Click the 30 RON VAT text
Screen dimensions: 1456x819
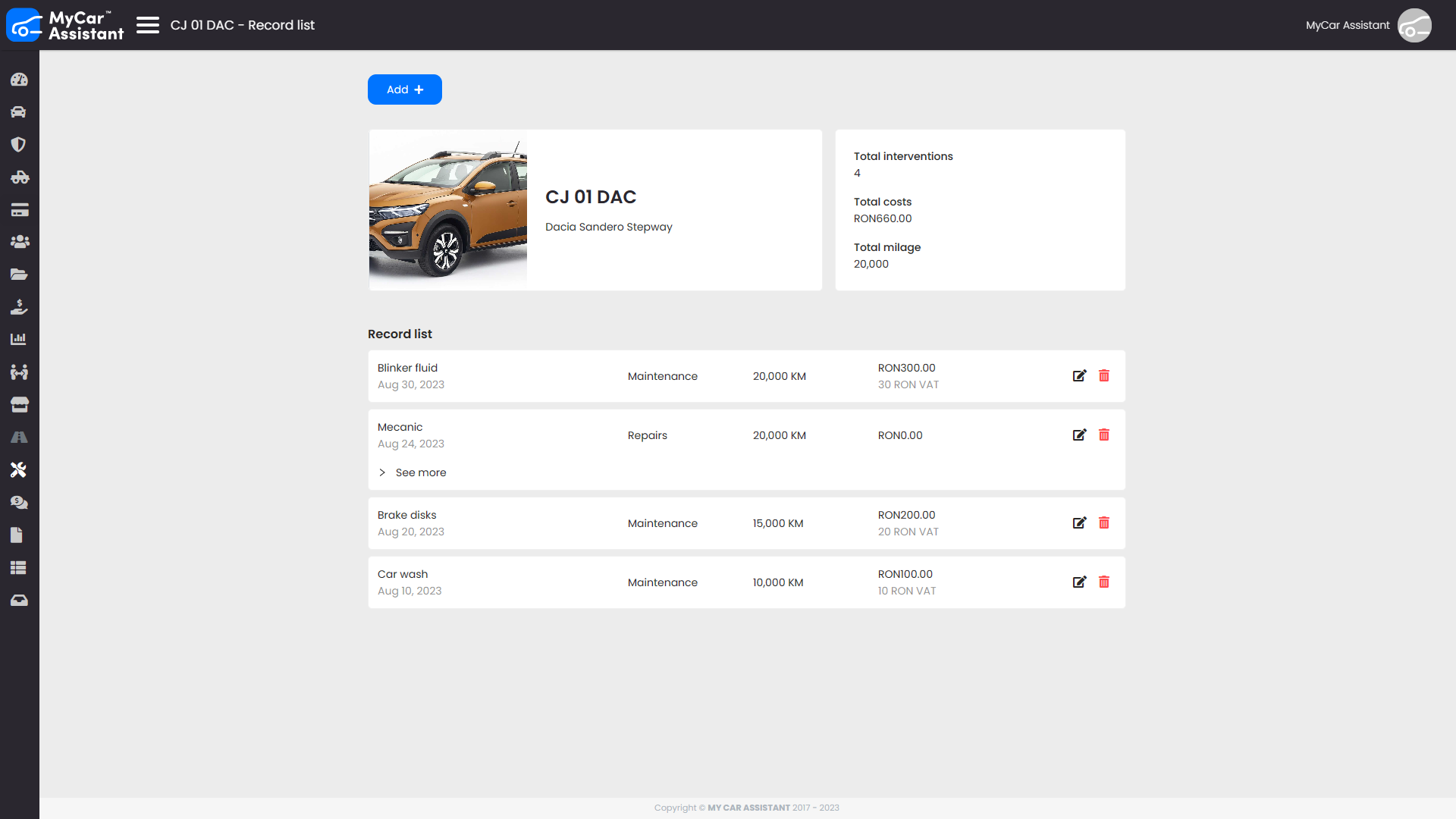pos(908,384)
